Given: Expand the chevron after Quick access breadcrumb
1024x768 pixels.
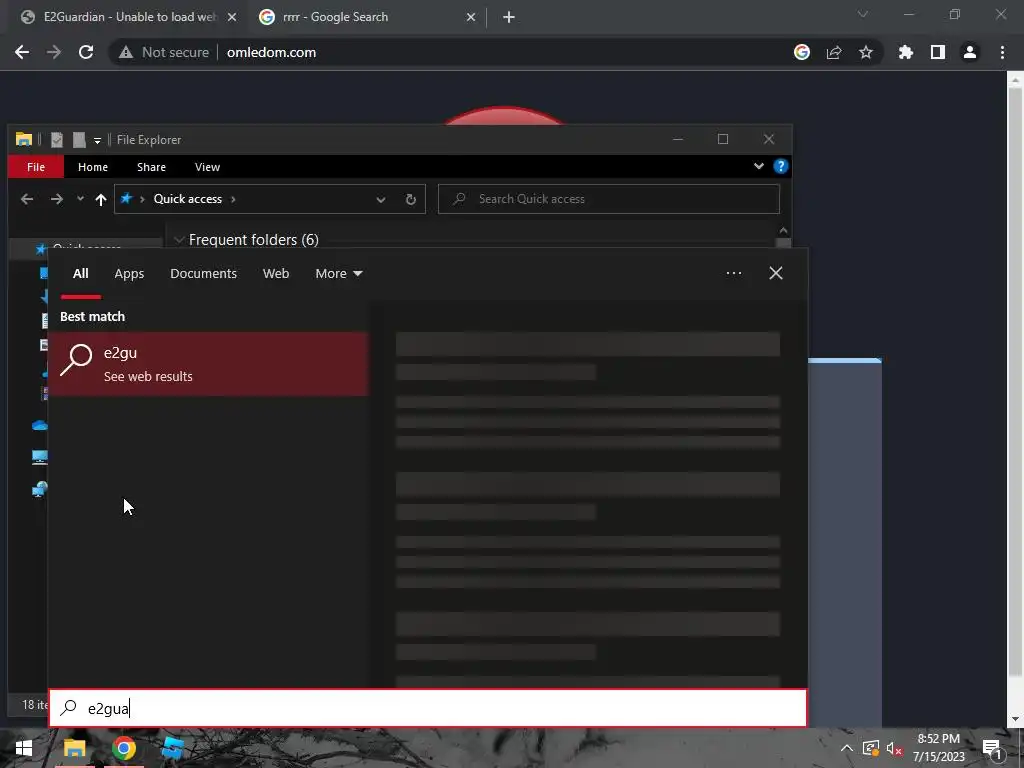Looking at the screenshot, I should [x=233, y=199].
